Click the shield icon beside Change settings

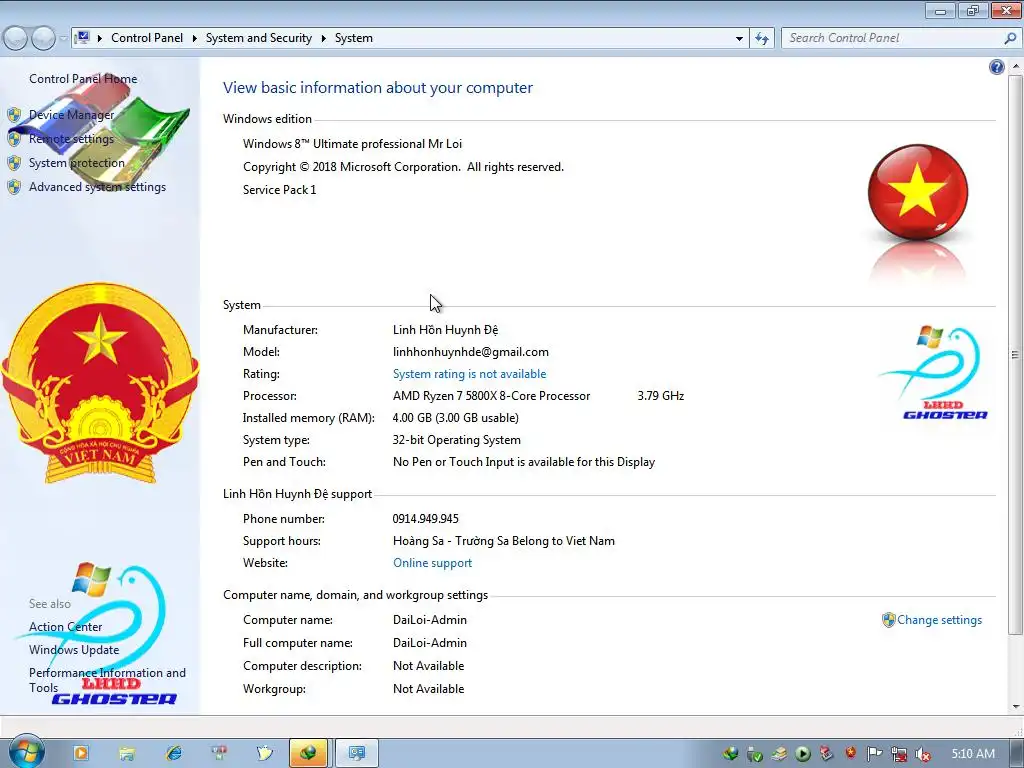click(888, 620)
